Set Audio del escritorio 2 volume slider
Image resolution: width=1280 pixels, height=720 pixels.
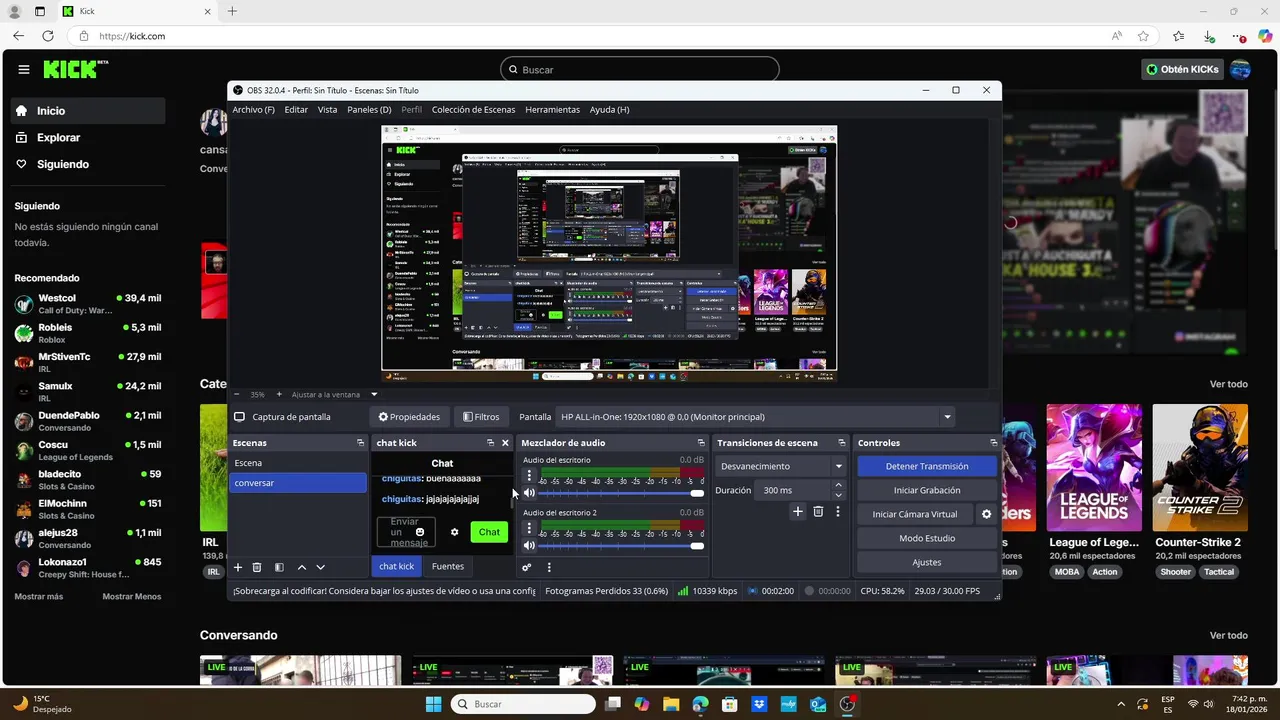tap(621, 545)
